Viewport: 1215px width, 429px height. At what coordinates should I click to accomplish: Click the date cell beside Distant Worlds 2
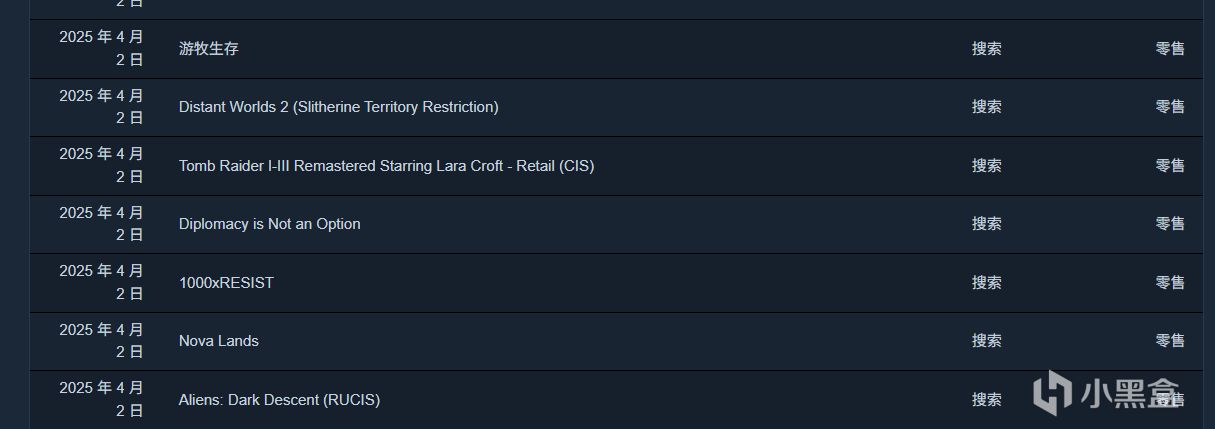(101, 107)
